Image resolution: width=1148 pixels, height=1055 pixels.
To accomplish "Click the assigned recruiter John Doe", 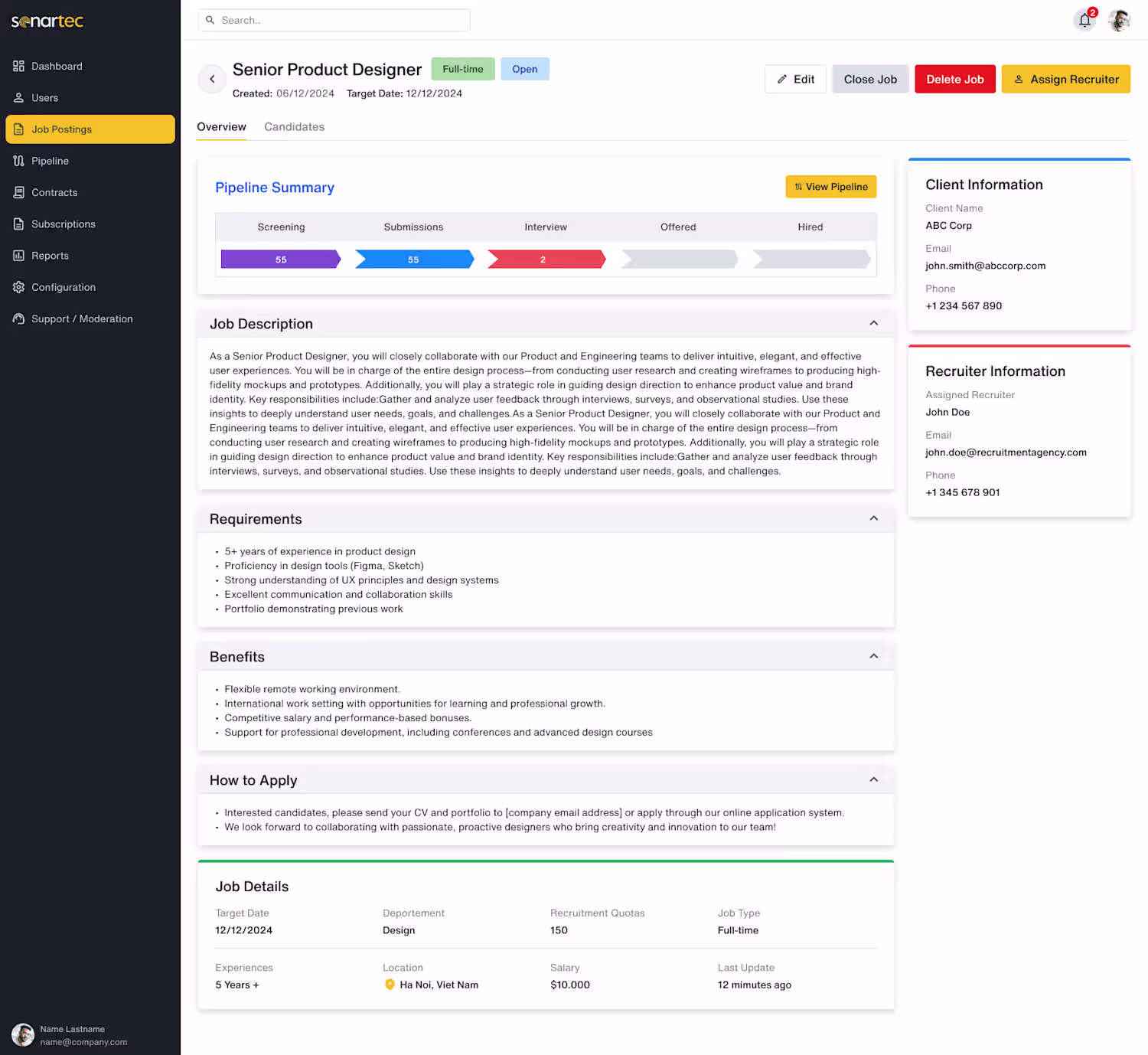I will click(x=947, y=413).
